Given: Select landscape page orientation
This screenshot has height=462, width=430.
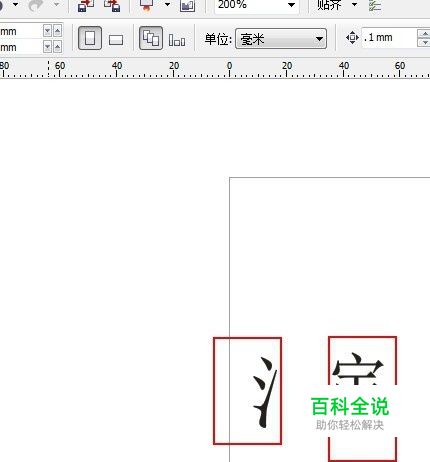Looking at the screenshot, I should 116,40.
